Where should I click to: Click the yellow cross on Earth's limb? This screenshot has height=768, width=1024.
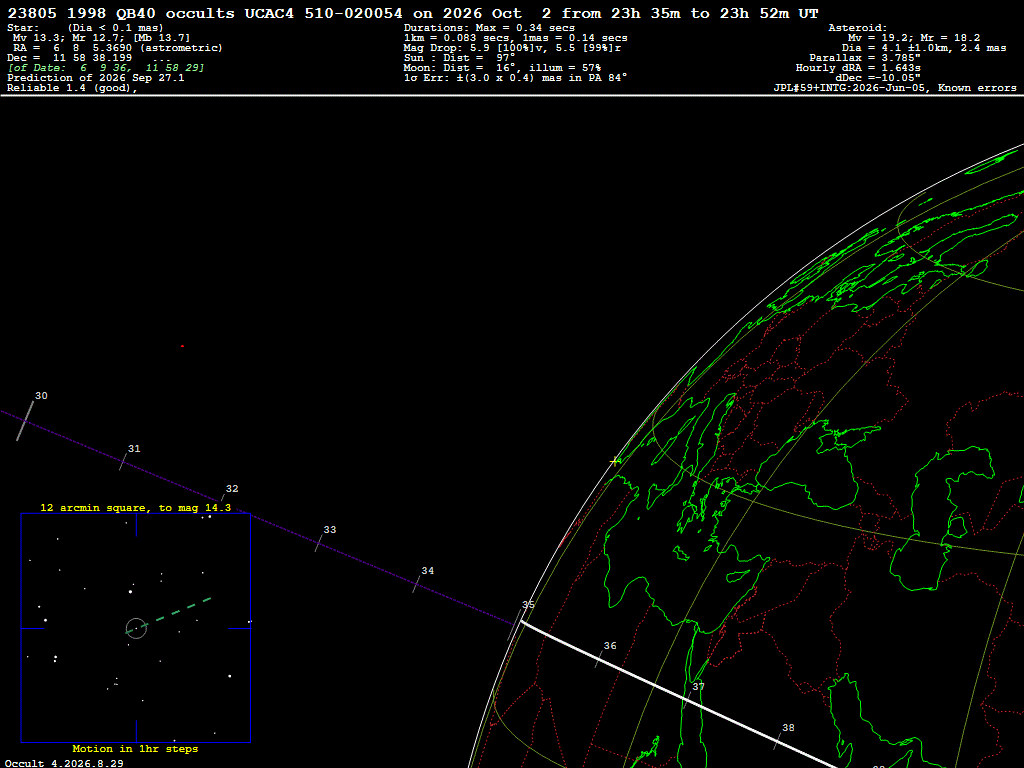click(x=615, y=461)
